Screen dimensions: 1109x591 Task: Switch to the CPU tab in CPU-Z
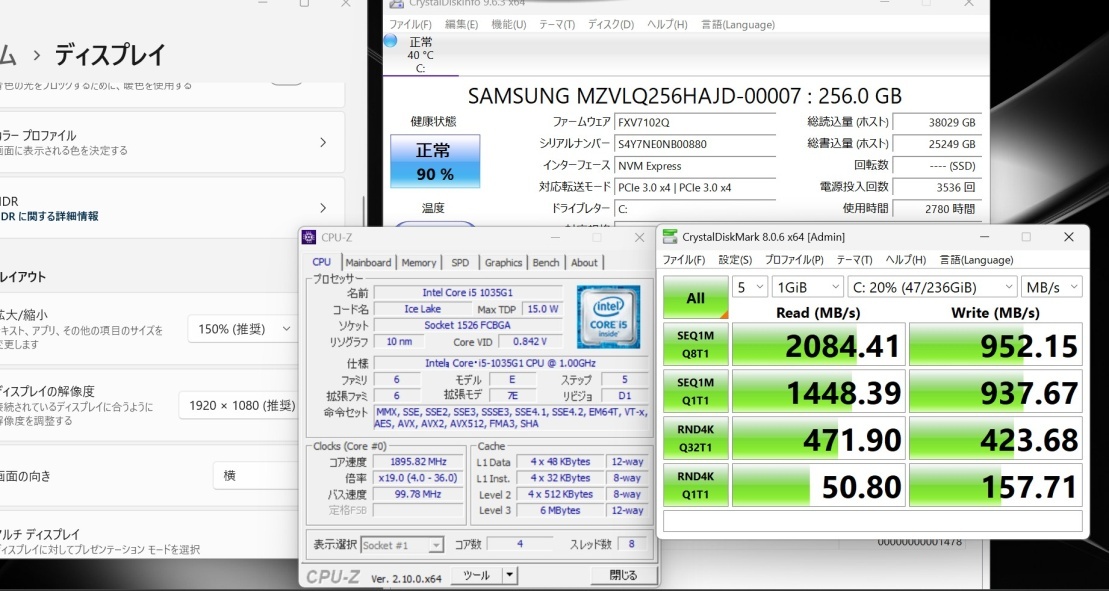click(x=322, y=262)
